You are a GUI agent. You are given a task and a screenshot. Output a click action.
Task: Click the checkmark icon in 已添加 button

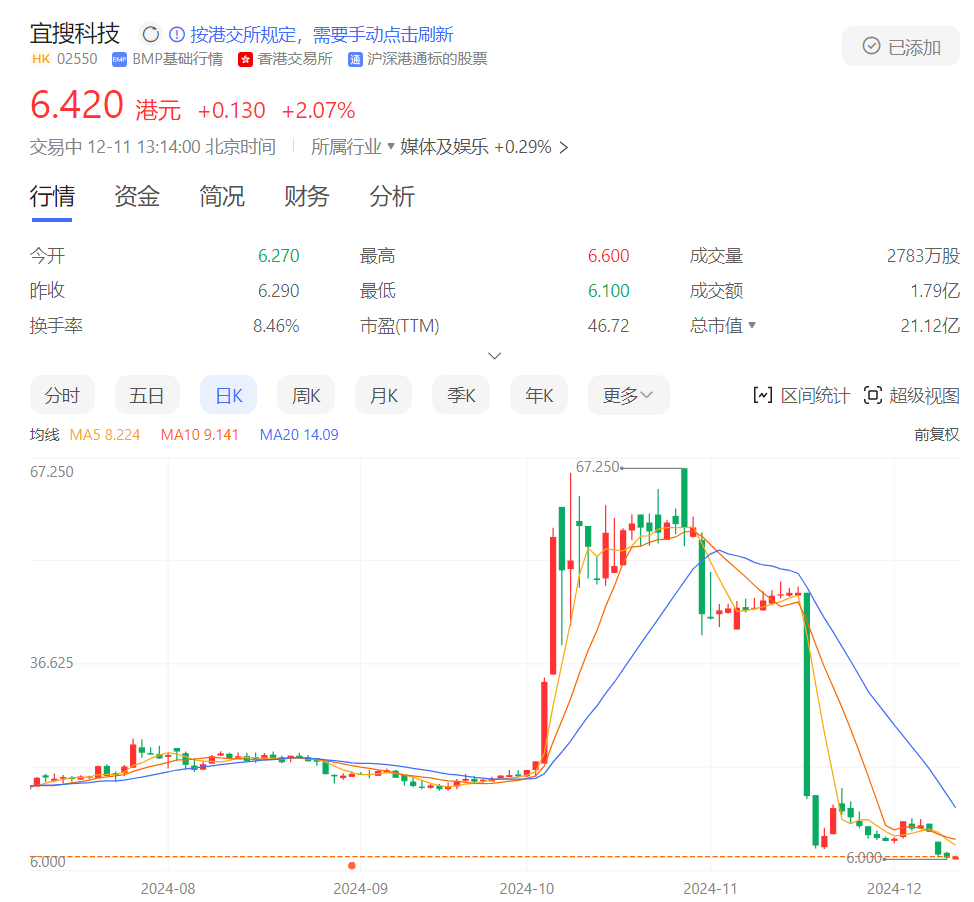point(872,46)
